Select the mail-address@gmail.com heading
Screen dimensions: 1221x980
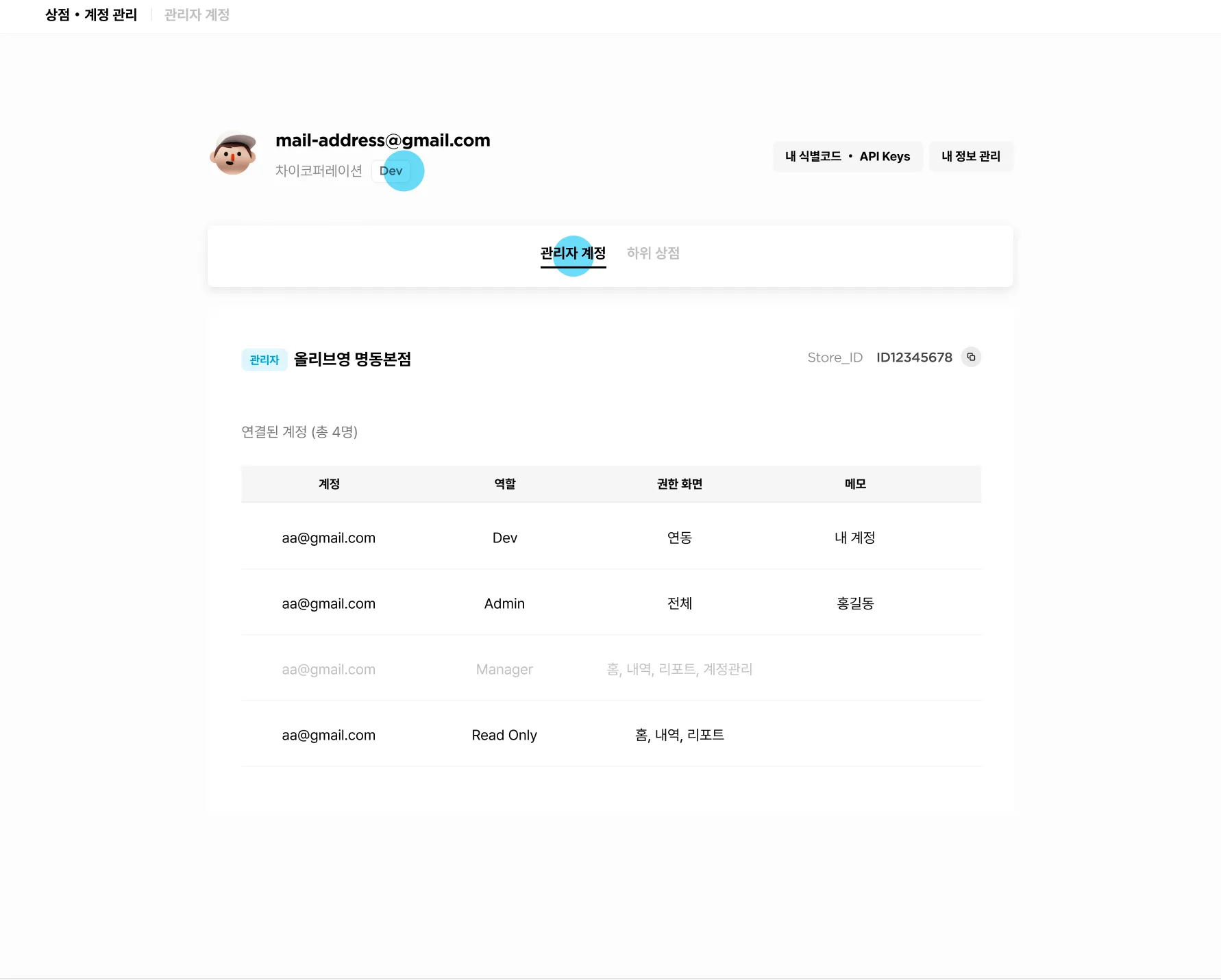pos(382,140)
